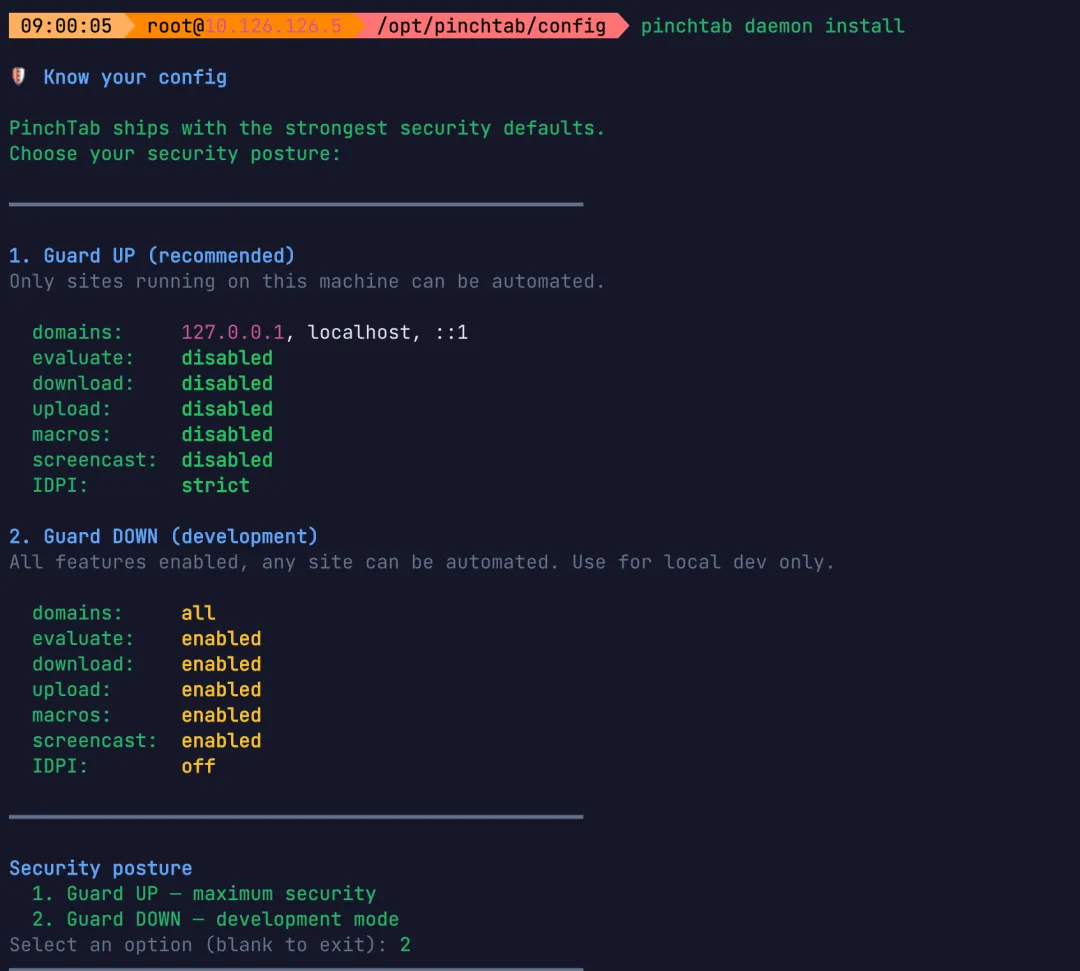The height and width of the screenshot is (971, 1080).
Task: Click the ::1 domain value
Action: point(451,332)
